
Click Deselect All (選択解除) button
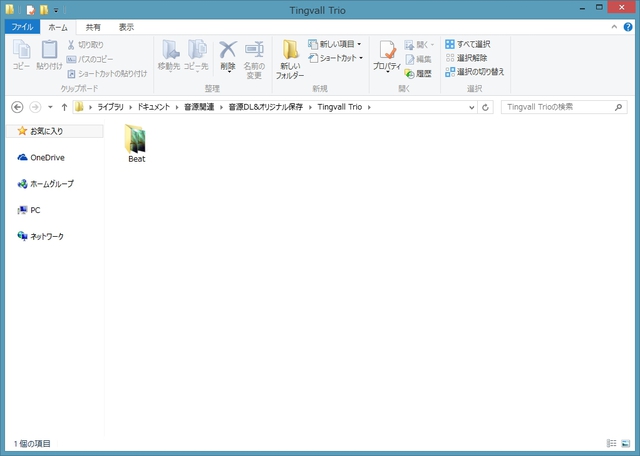[468, 59]
